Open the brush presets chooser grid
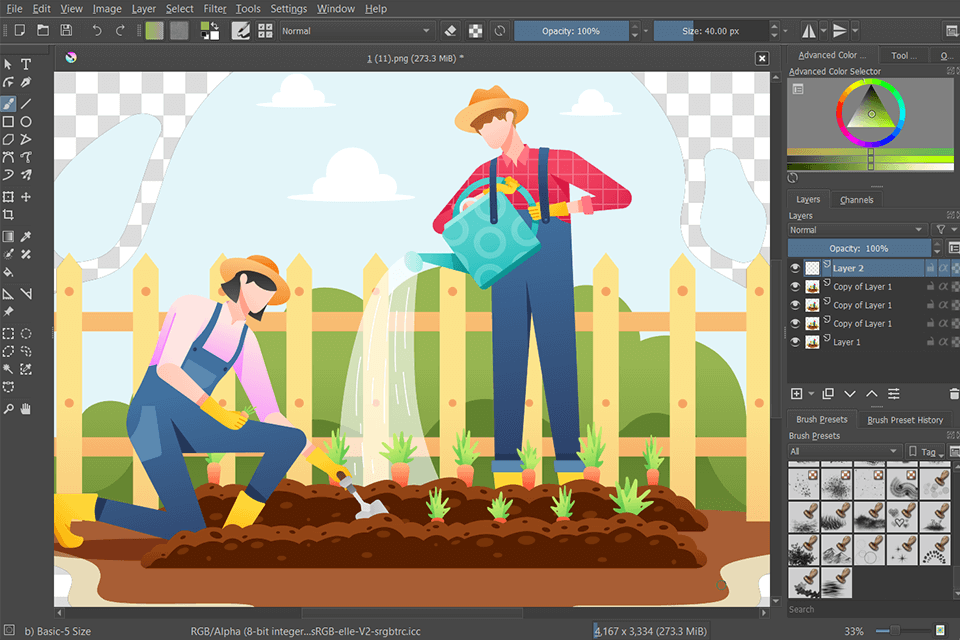The image size is (960, 640). point(265,31)
